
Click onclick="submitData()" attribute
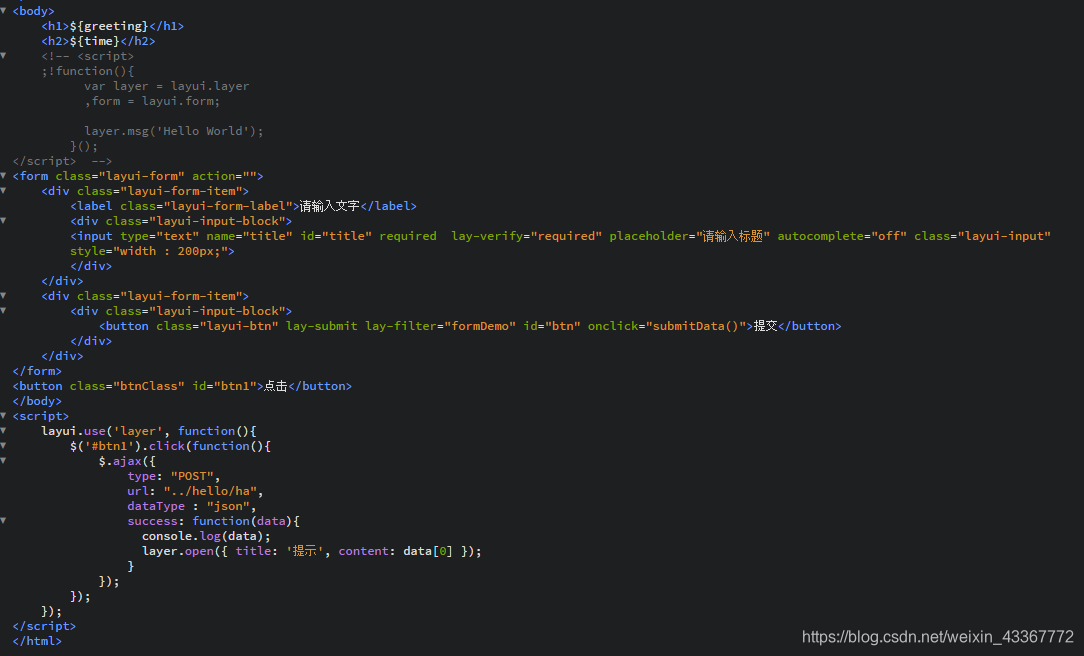point(667,326)
